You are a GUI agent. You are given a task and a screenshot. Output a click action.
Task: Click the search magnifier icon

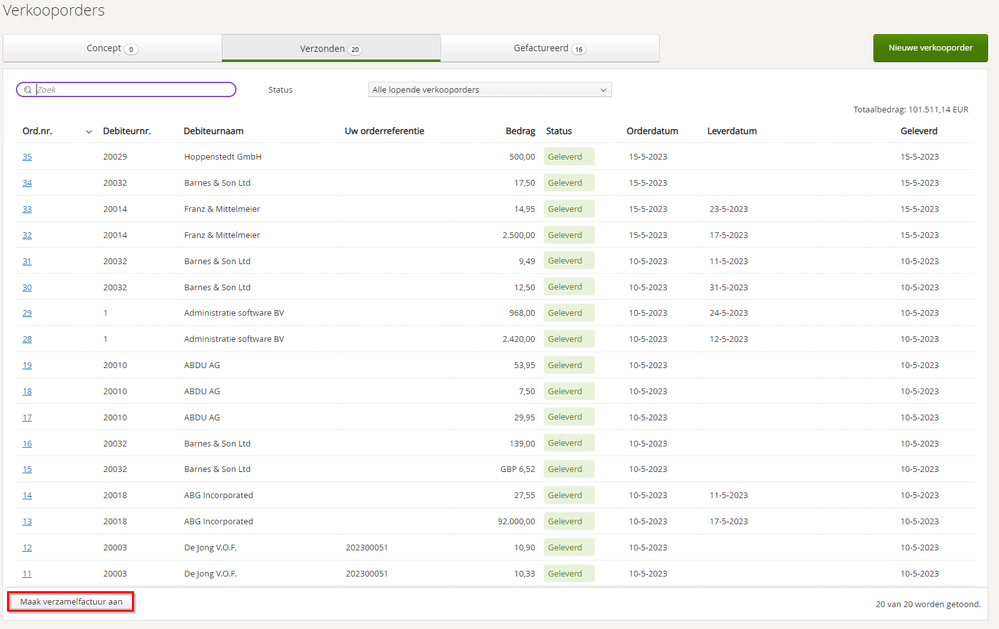[28, 90]
